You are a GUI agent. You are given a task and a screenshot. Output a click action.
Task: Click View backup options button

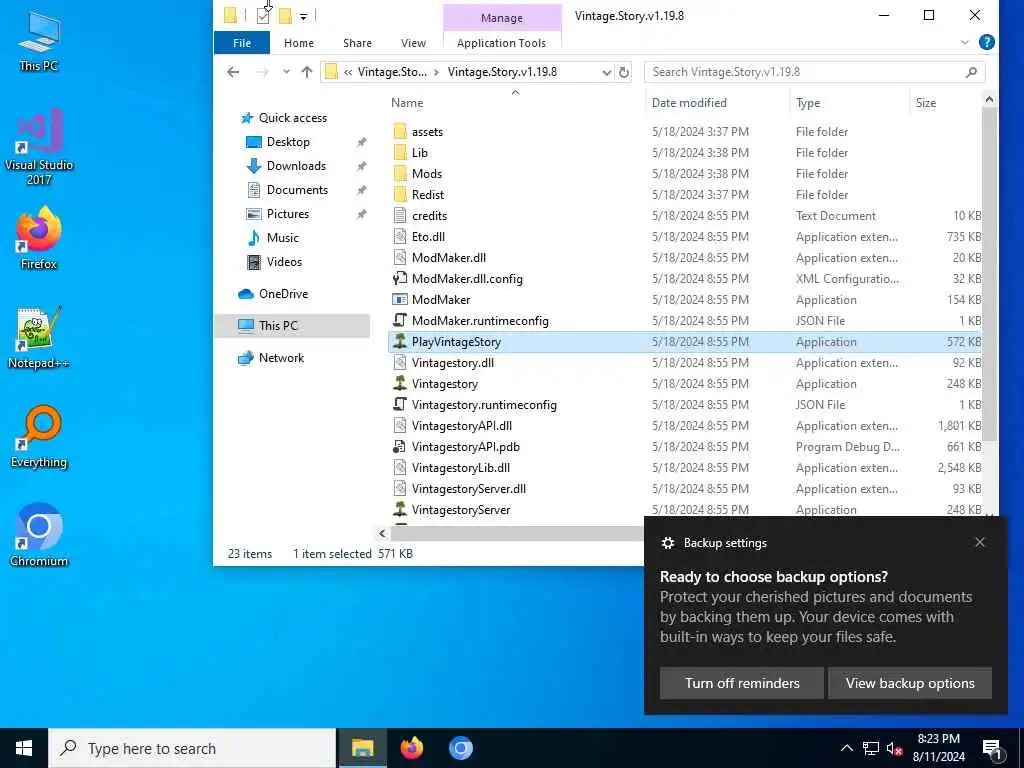[910, 683]
